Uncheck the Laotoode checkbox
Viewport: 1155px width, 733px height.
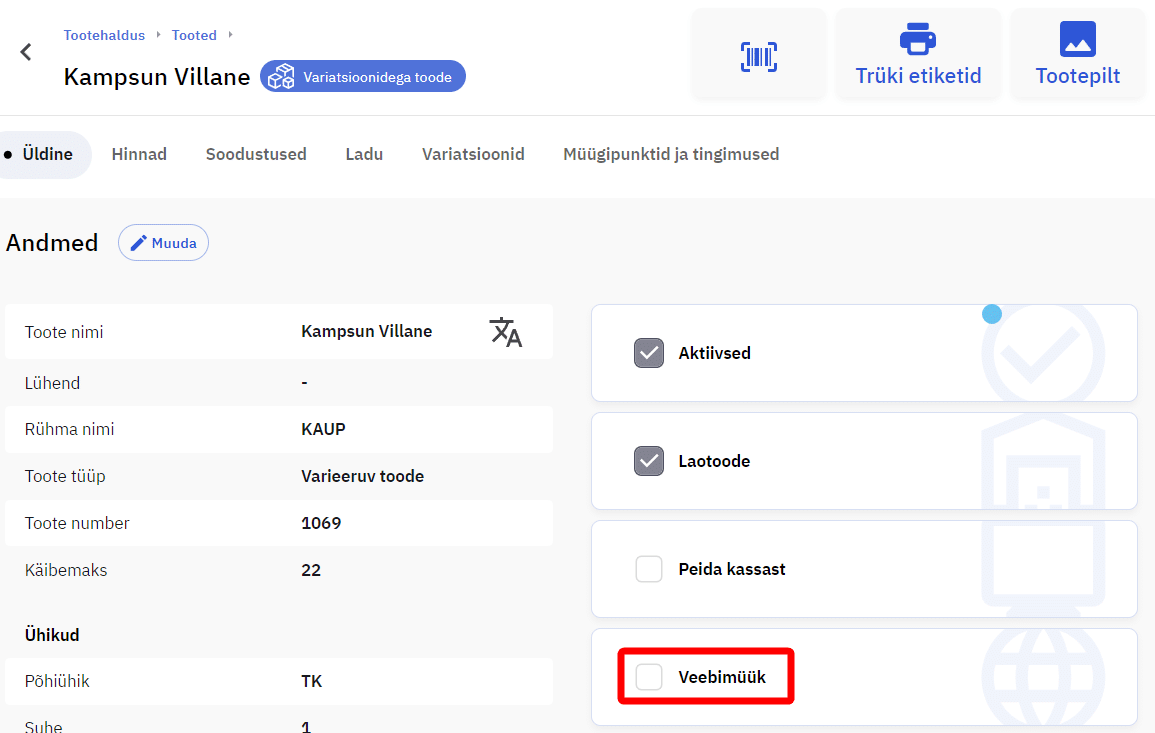pos(649,461)
